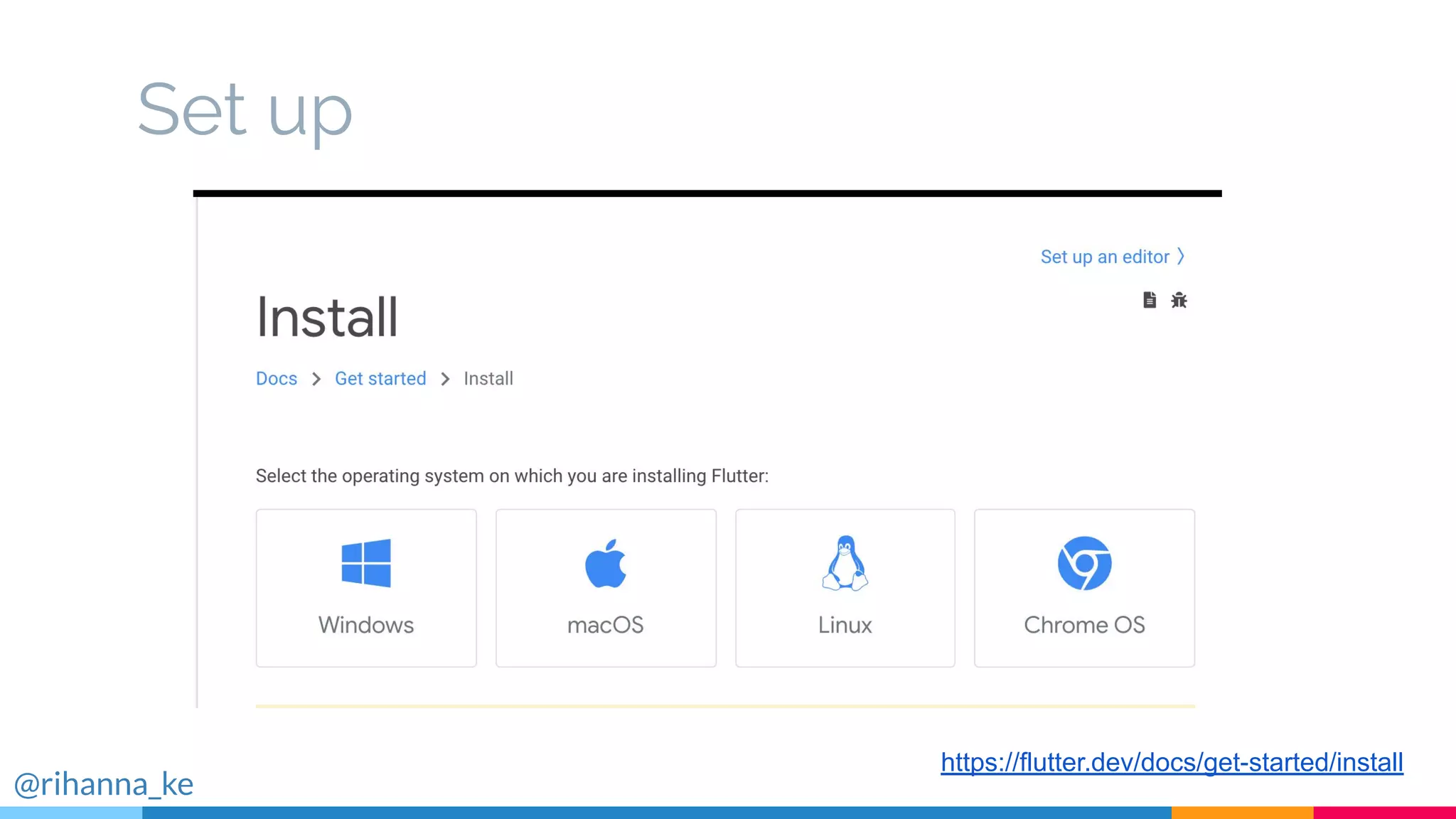Choose the macOS label text

pyautogui.click(x=606, y=625)
